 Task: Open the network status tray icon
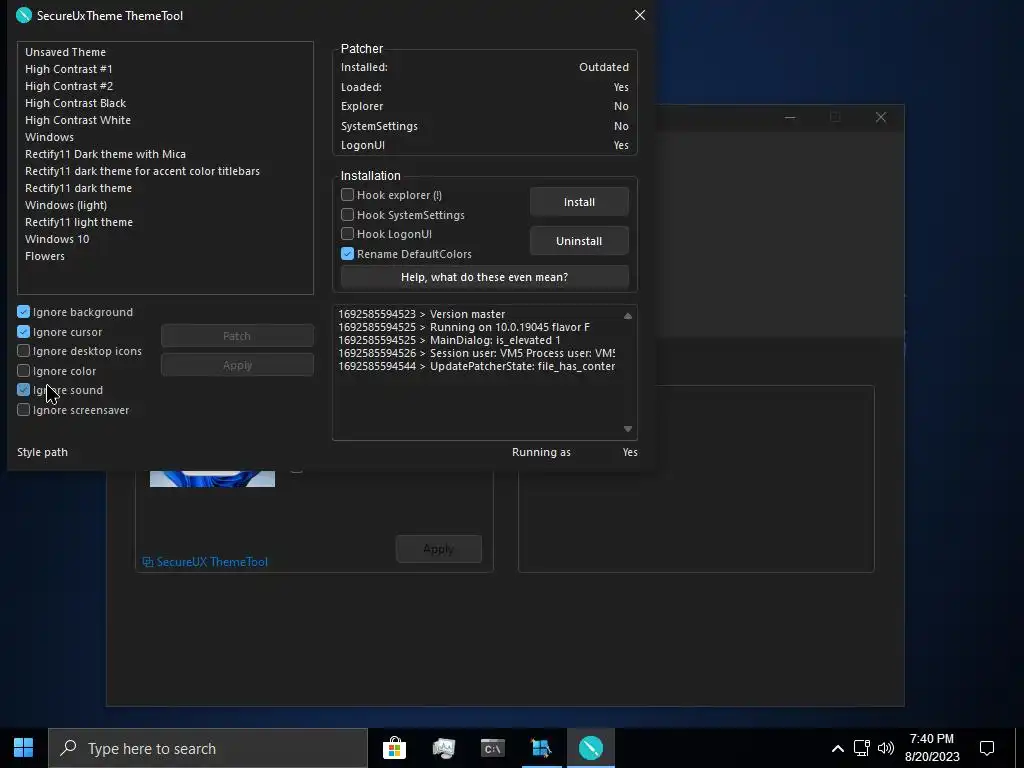pyautogui.click(x=861, y=748)
